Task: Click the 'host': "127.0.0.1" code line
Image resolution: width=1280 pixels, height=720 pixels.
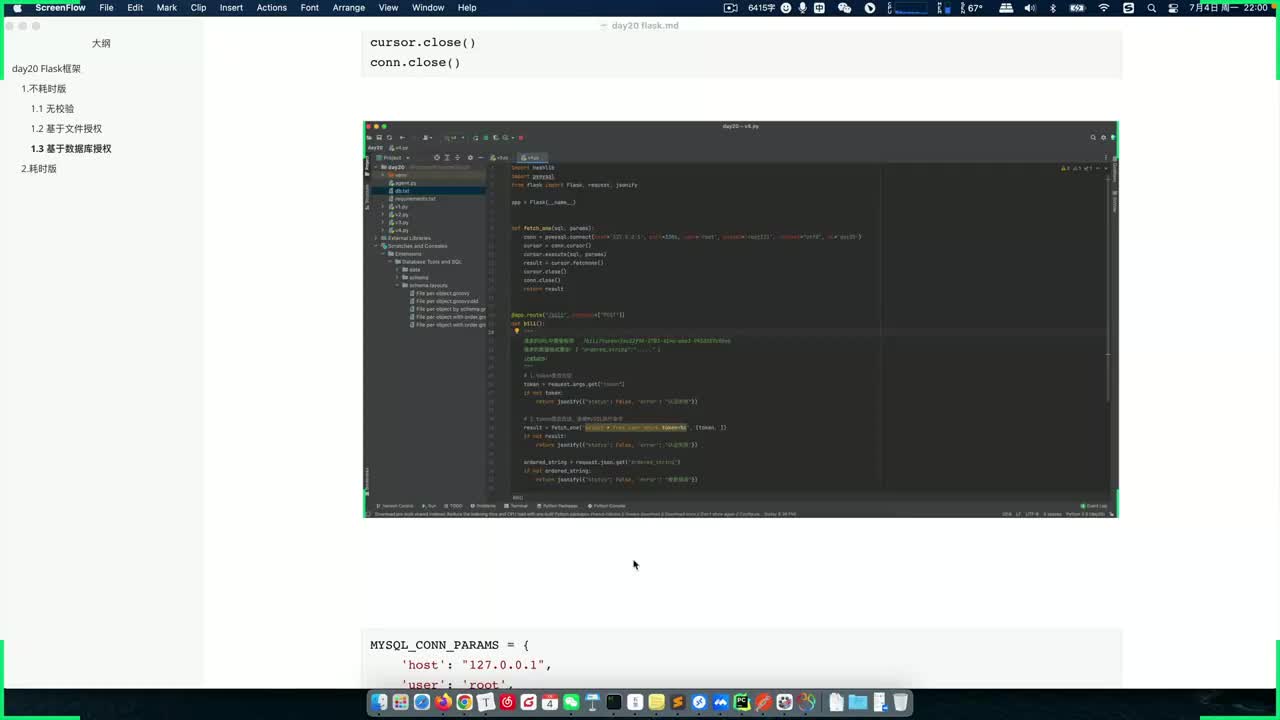Action: tap(476, 665)
